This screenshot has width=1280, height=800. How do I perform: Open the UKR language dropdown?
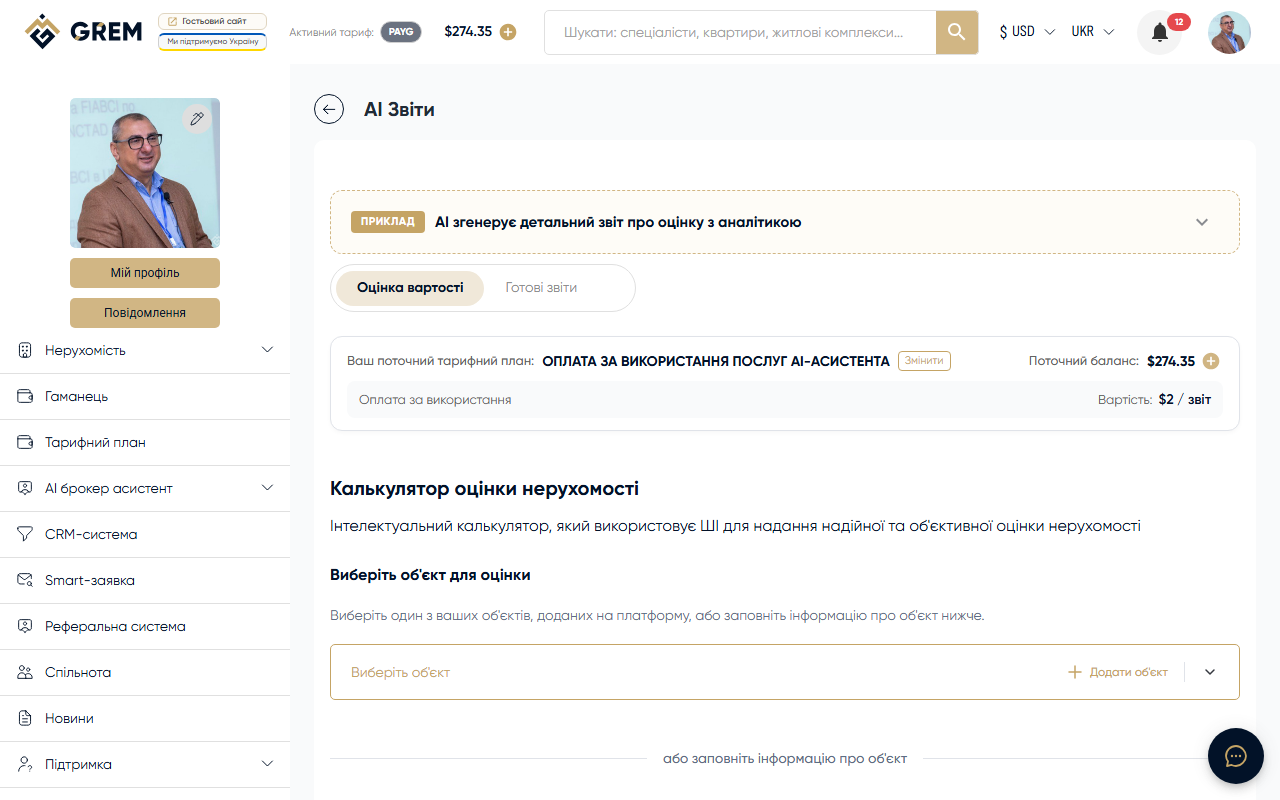[x=1091, y=31]
